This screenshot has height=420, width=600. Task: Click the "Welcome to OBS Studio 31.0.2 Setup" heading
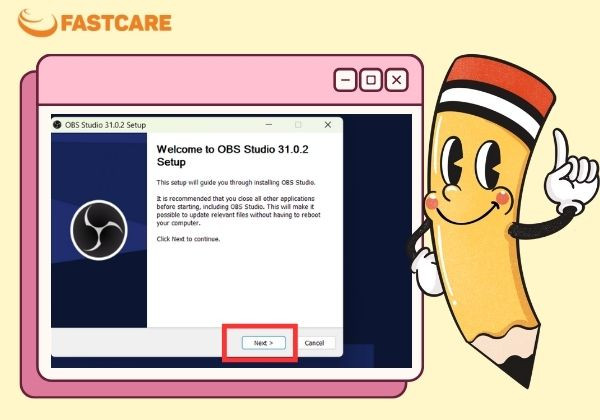(232, 155)
